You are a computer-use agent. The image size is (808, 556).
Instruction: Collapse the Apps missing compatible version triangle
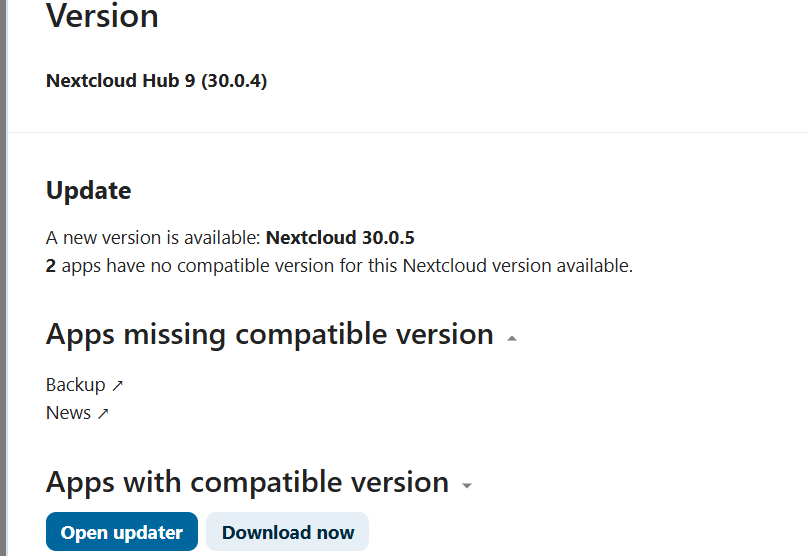(512, 338)
